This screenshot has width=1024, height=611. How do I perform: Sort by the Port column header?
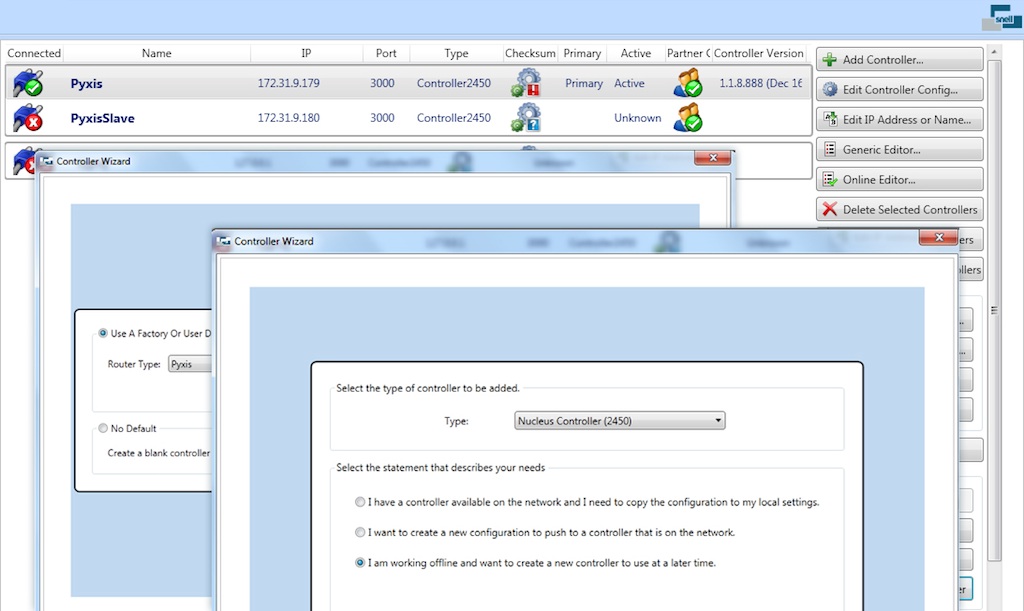pos(386,53)
